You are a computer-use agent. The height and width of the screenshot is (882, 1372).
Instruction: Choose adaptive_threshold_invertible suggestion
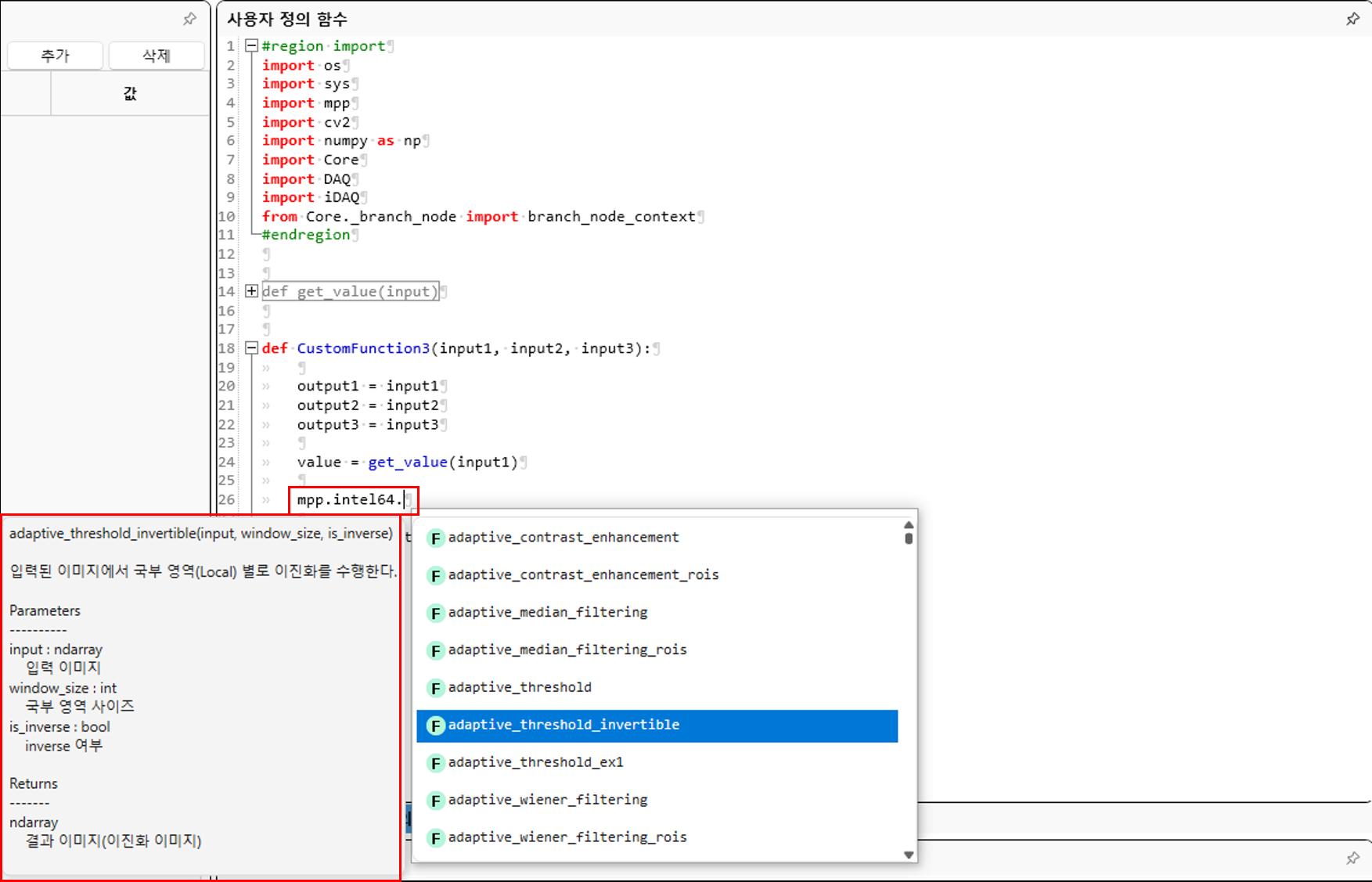(x=564, y=725)
